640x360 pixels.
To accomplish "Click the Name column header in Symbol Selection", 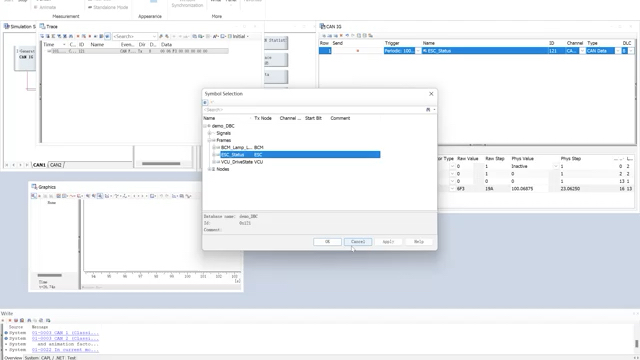I will [x=209, y=118].
